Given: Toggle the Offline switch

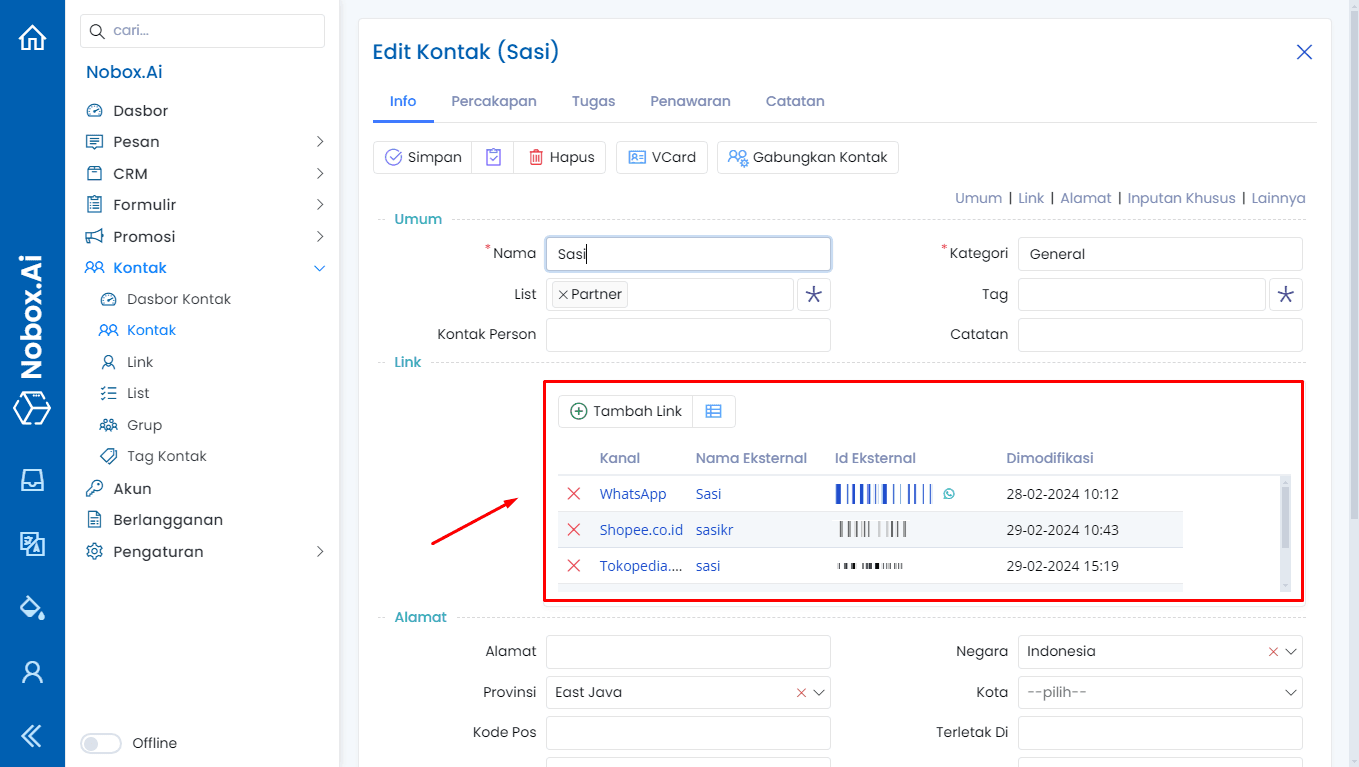Looking at the screenshot, I should [100, 743].
